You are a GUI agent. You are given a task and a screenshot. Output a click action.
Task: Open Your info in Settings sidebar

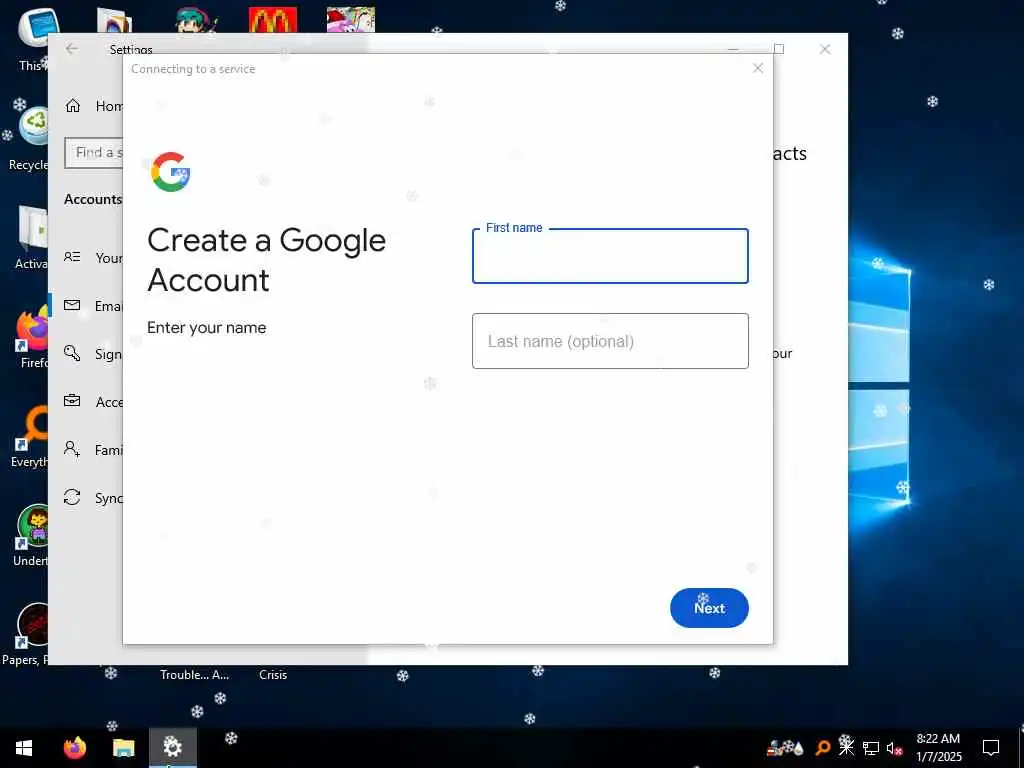(x=93, y=258)
